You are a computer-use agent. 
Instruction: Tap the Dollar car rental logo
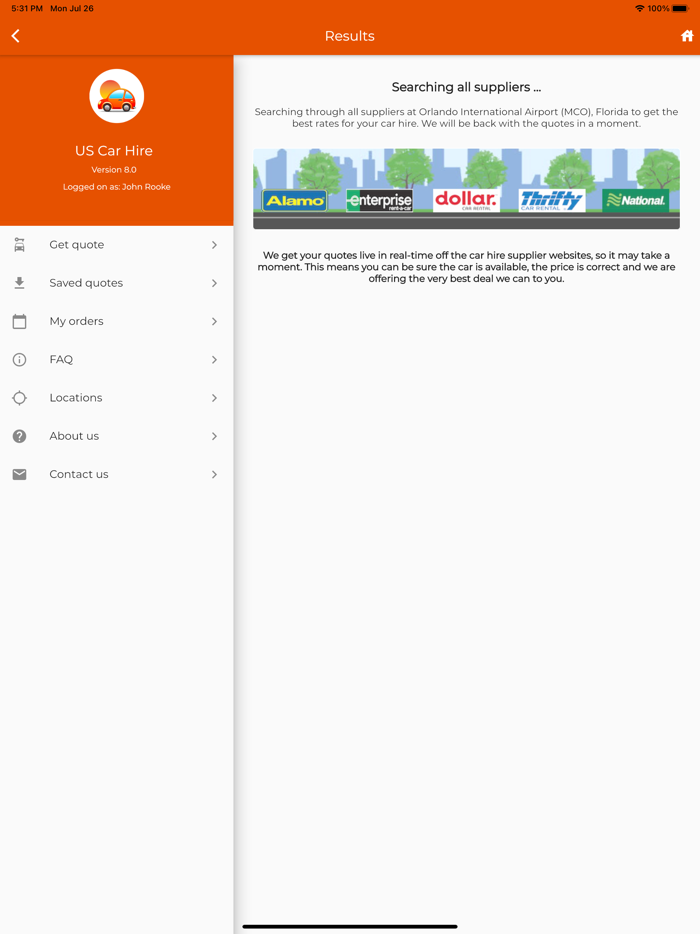coord(466,200)
